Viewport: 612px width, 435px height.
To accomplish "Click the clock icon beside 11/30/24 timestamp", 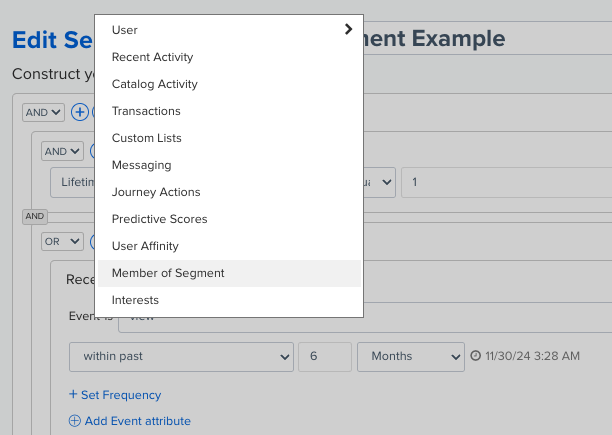I will pos(475,355).
